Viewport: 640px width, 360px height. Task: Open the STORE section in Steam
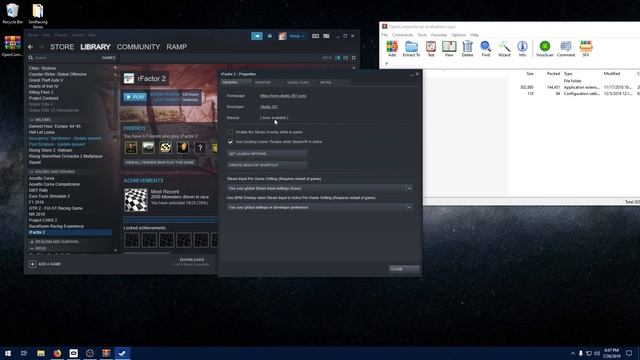(x=62, y=47)
